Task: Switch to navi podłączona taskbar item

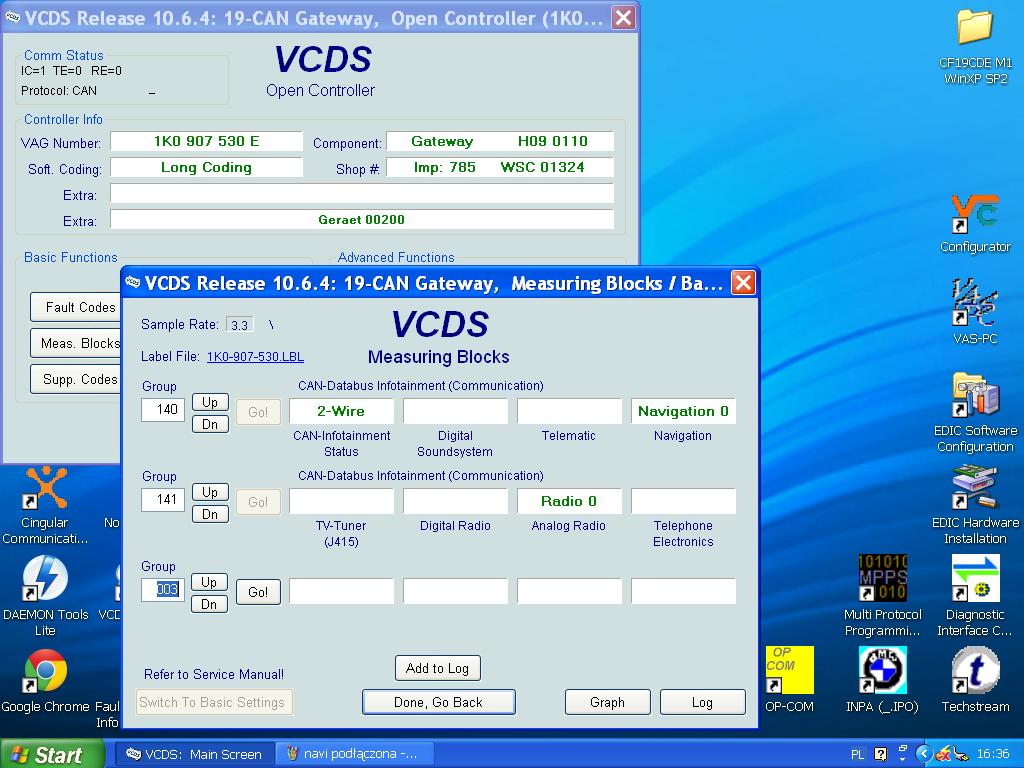Action: 353,754
